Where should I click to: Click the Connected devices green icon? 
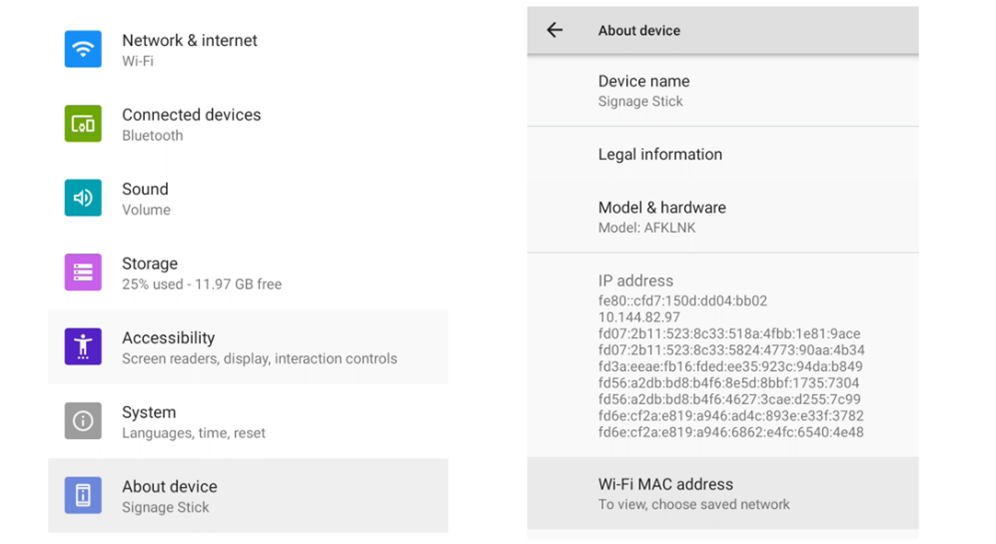coord(83,124)
